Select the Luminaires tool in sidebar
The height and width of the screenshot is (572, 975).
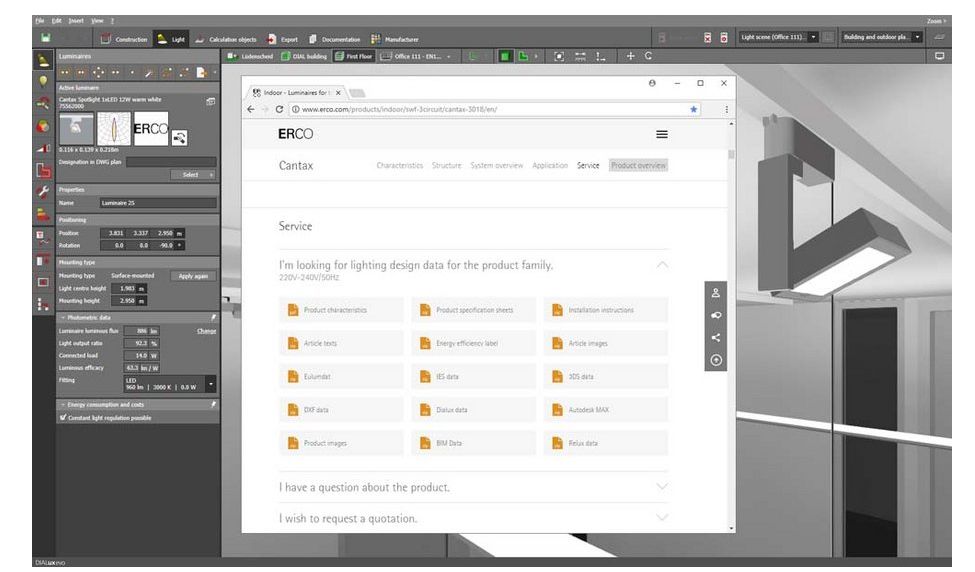[43, 60]
